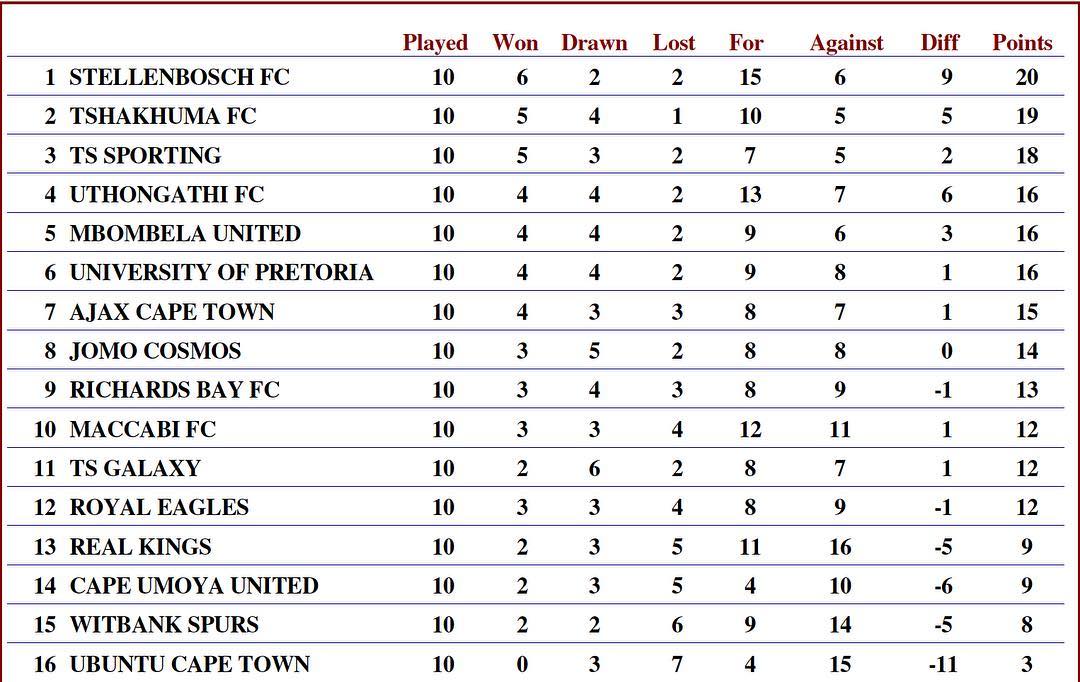
Task: Click the Lost column header
Action: (x=674, y=43)
